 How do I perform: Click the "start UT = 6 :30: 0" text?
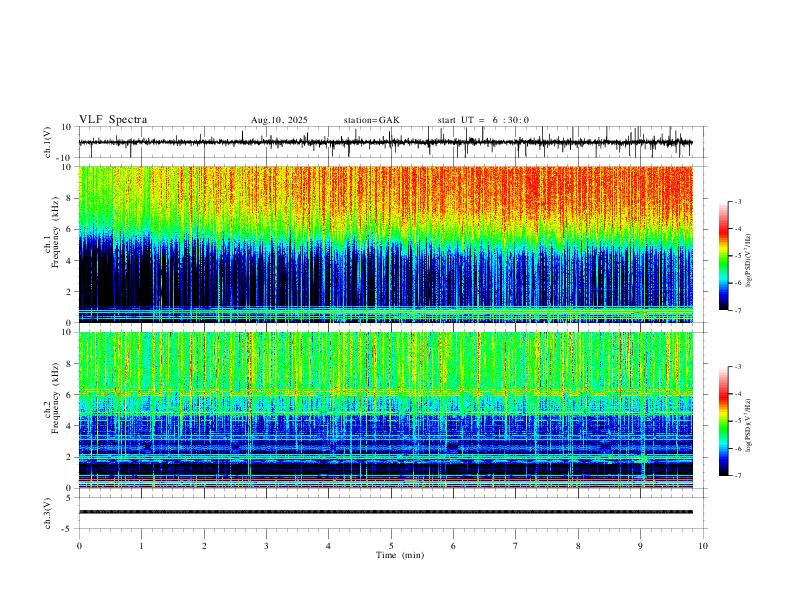483,120
